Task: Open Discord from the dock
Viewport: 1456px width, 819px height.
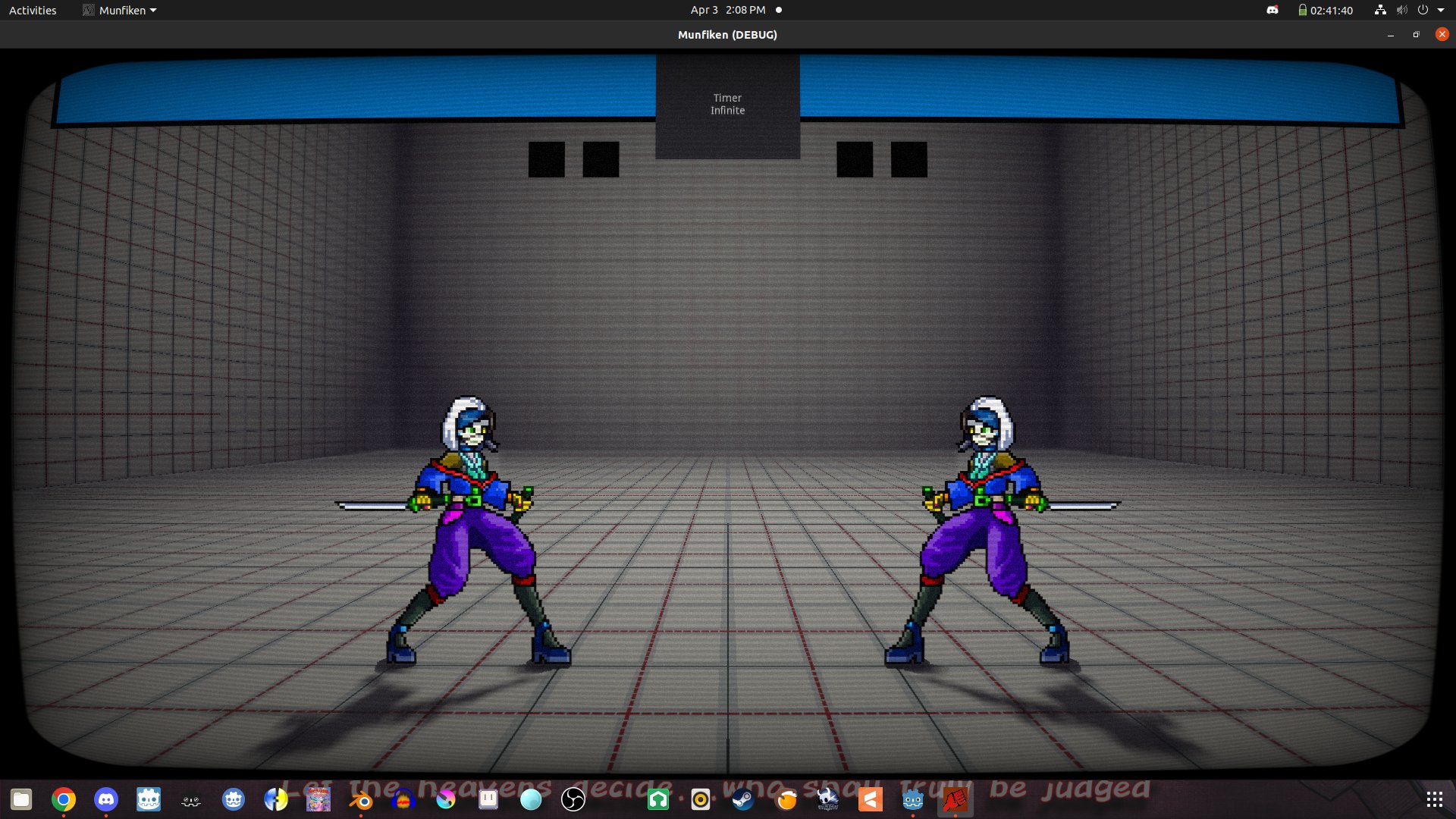Action: click(x=106, y=799)
